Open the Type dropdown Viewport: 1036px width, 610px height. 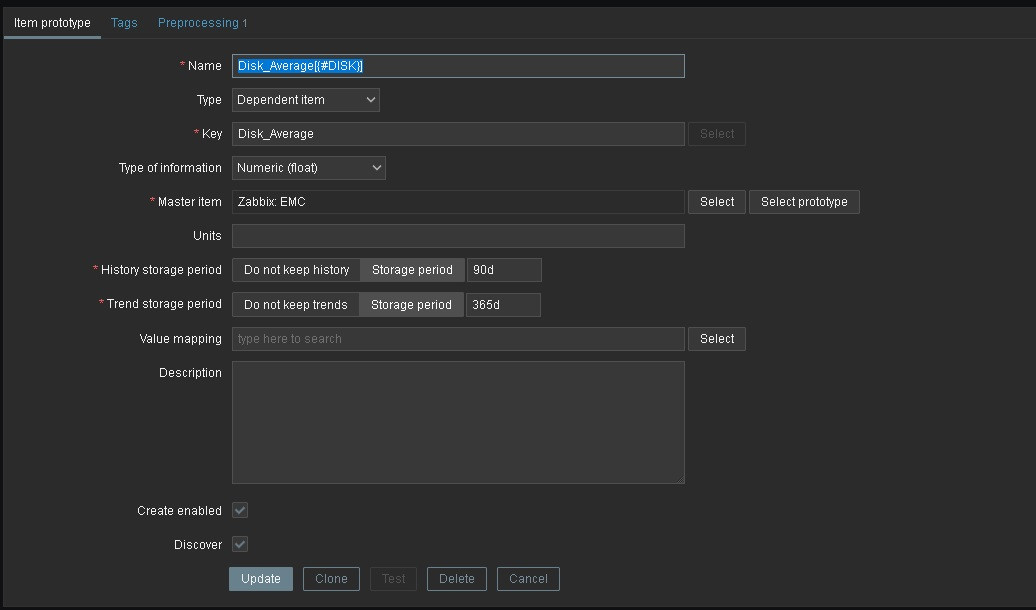(x=306, y=100)
